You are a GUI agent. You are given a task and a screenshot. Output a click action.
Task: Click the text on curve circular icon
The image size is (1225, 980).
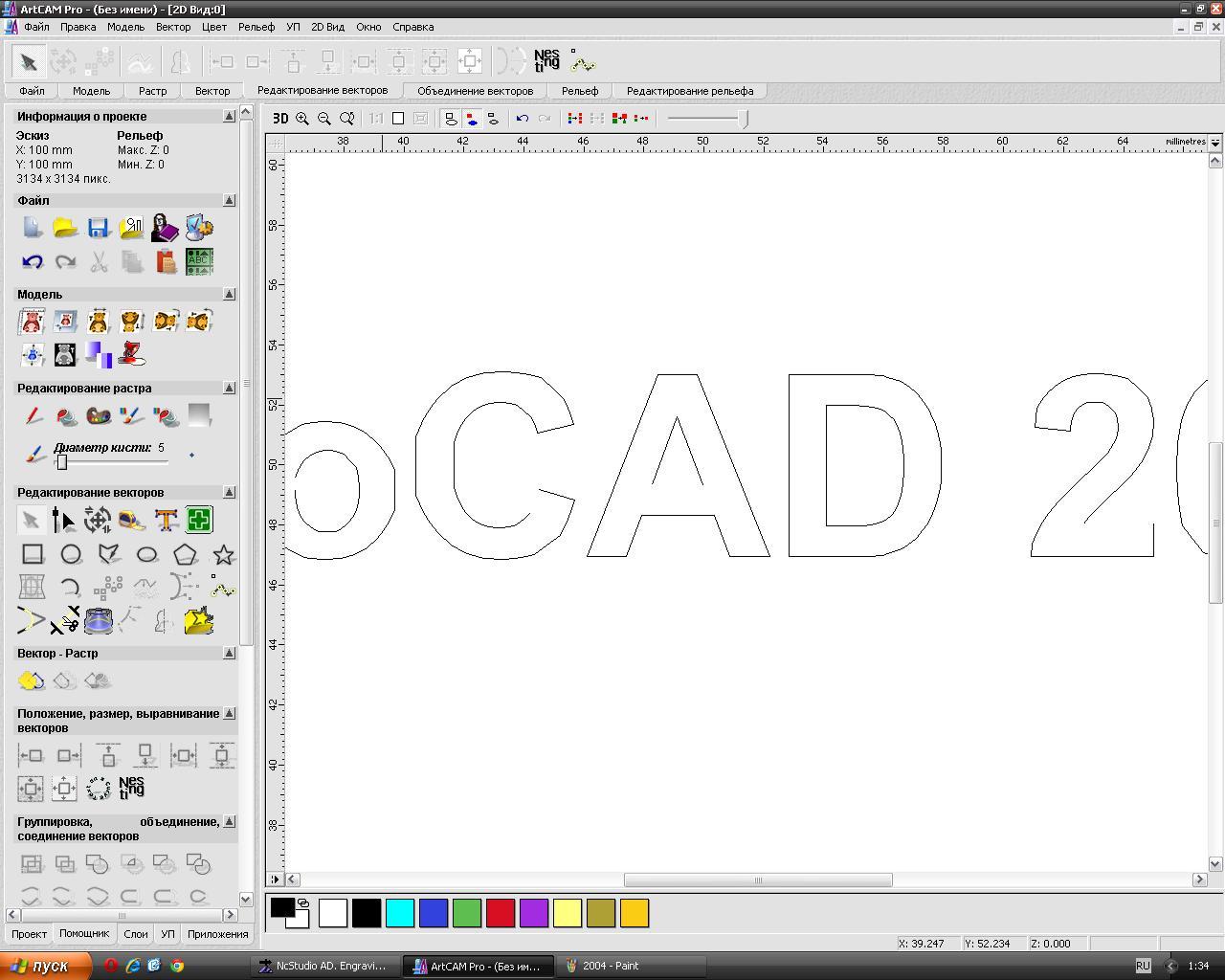(x=98, y=788)
